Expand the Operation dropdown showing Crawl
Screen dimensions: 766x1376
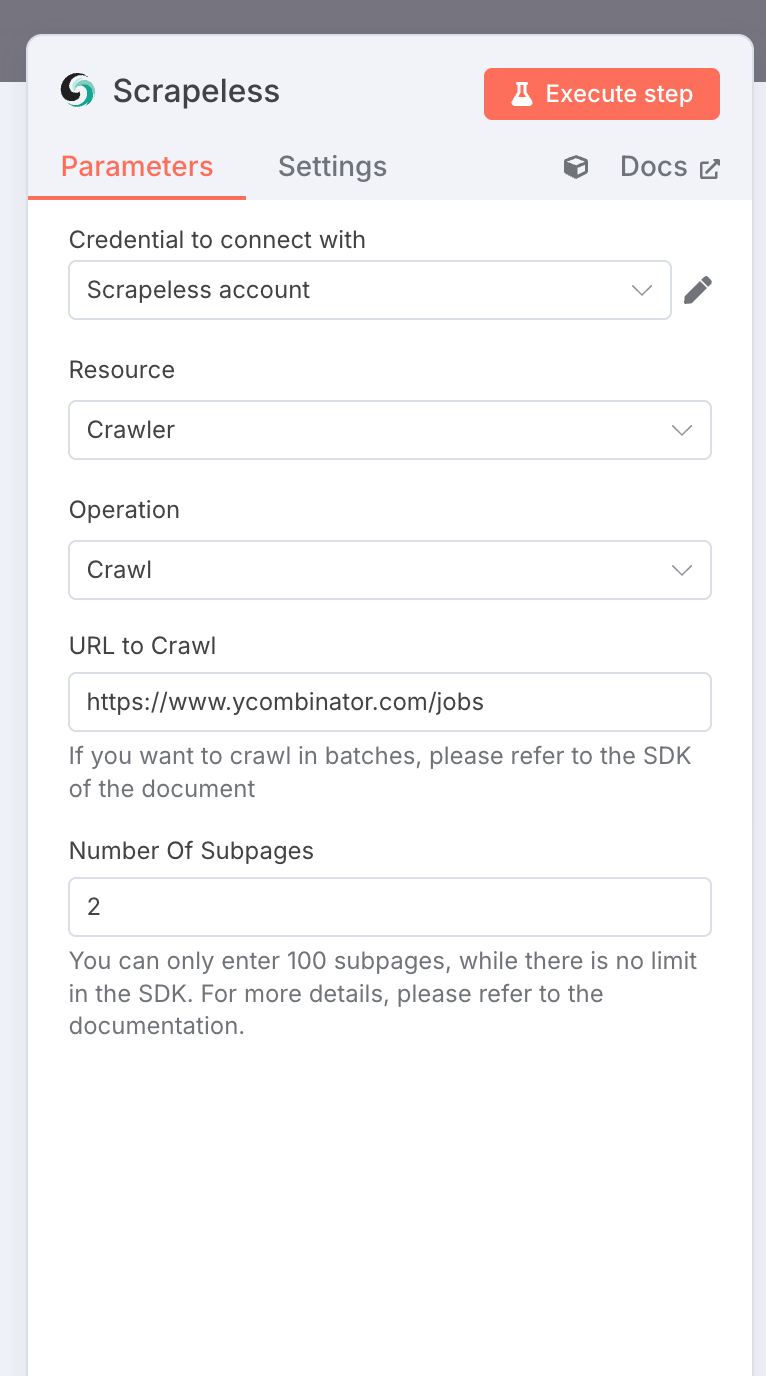click(390, 570)
